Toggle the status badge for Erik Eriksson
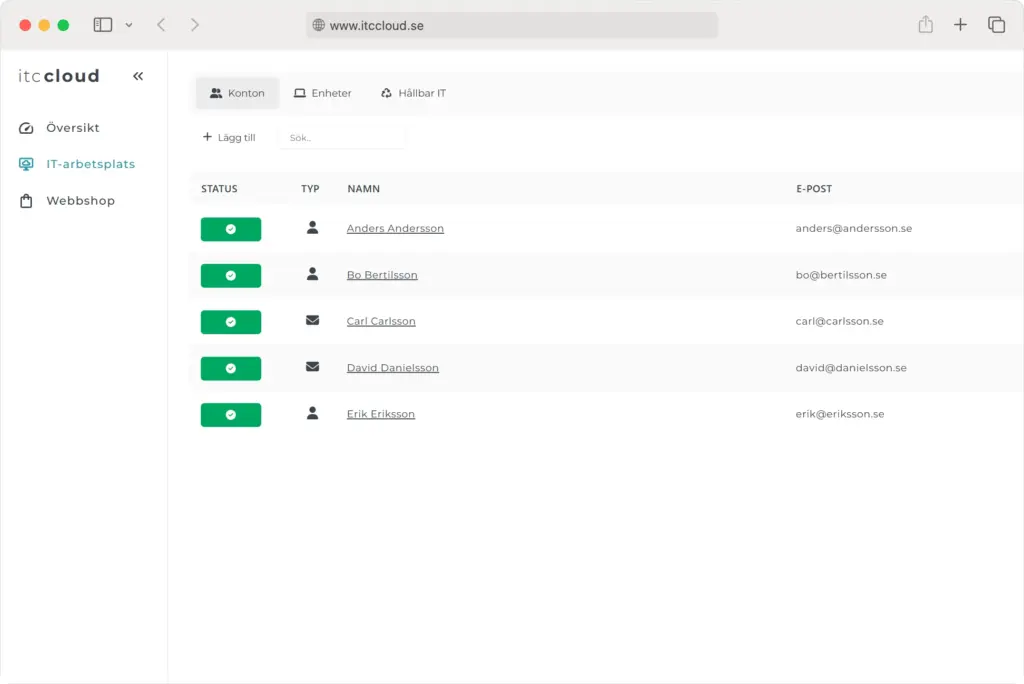 click(x=231, y=415)
